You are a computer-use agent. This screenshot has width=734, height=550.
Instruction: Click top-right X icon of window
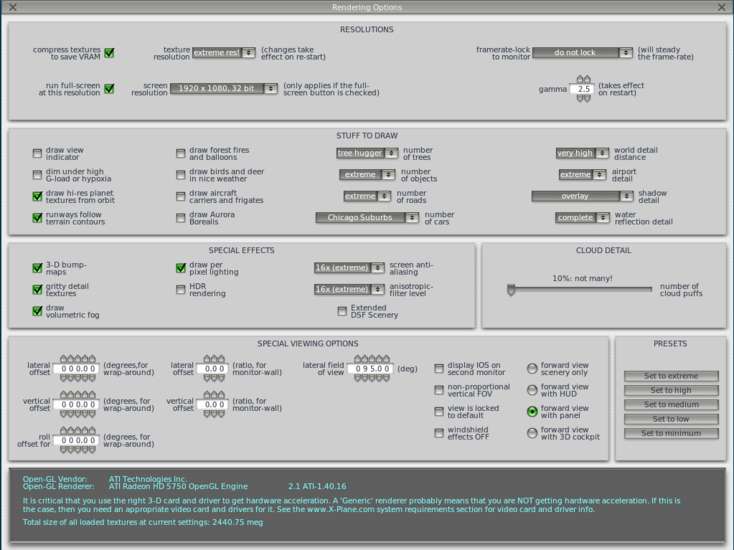point(722,7)
